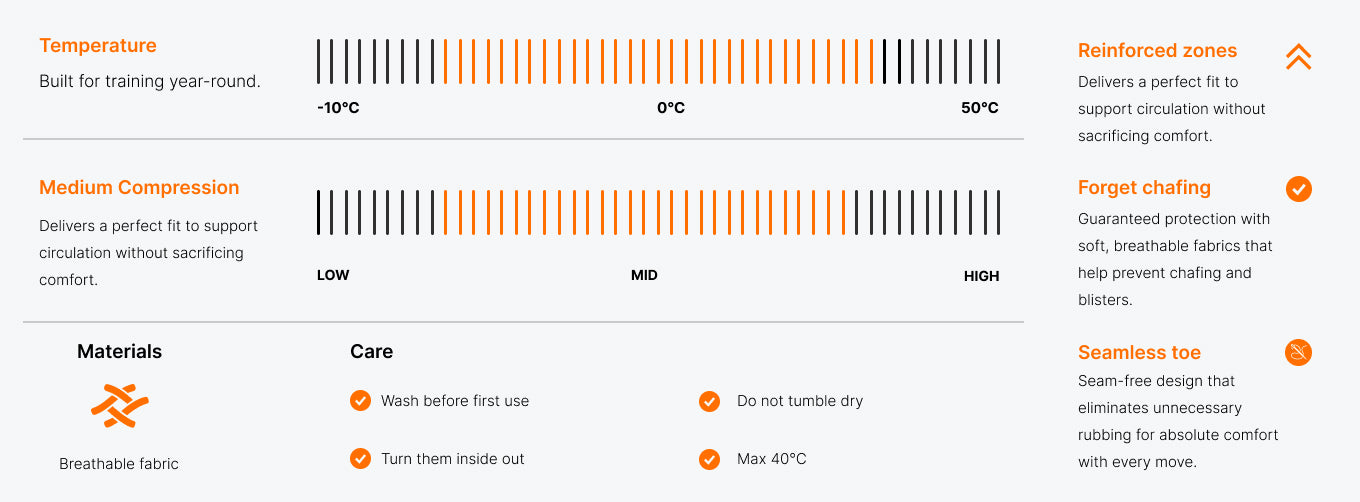The width and height of the screenshot is (1360, 502).
Task: Click the -10°C label on temperature scale
Action: pyautogui.click(x=338, y=108)
